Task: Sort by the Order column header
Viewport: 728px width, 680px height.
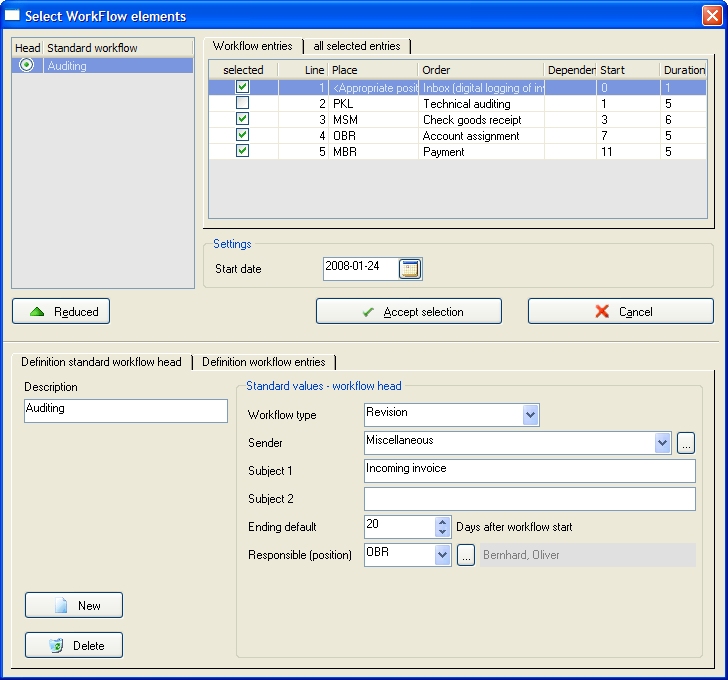Action: tap(481, 70)
